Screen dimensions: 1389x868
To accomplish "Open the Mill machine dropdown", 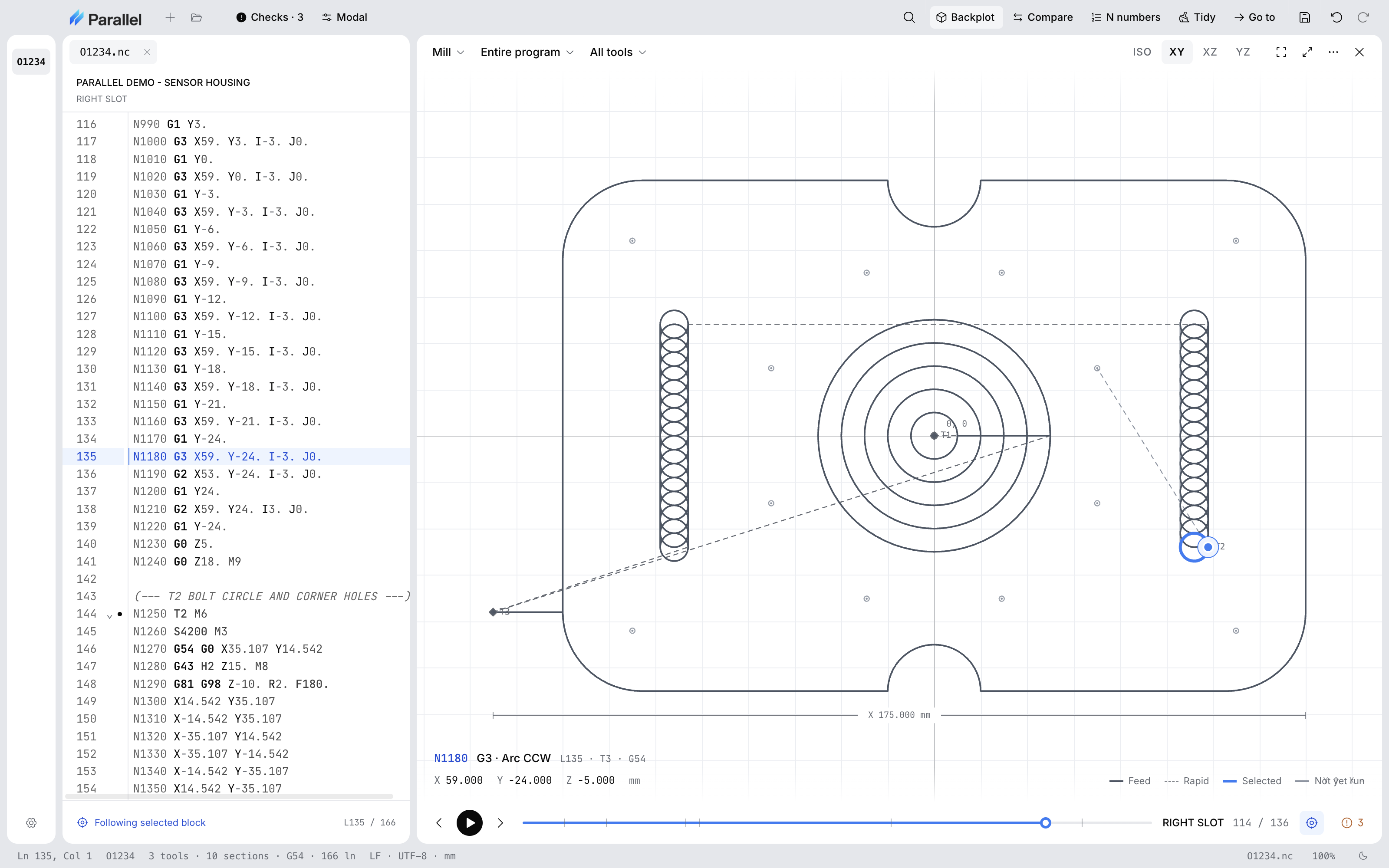I will pyautogui.click(x=448, y=52).
